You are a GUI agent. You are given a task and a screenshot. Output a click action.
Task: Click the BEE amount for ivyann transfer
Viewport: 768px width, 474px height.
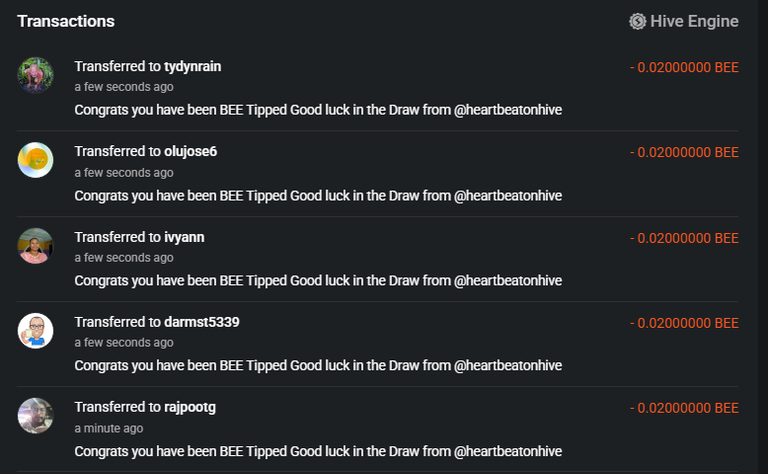click(x=684, y=238)
